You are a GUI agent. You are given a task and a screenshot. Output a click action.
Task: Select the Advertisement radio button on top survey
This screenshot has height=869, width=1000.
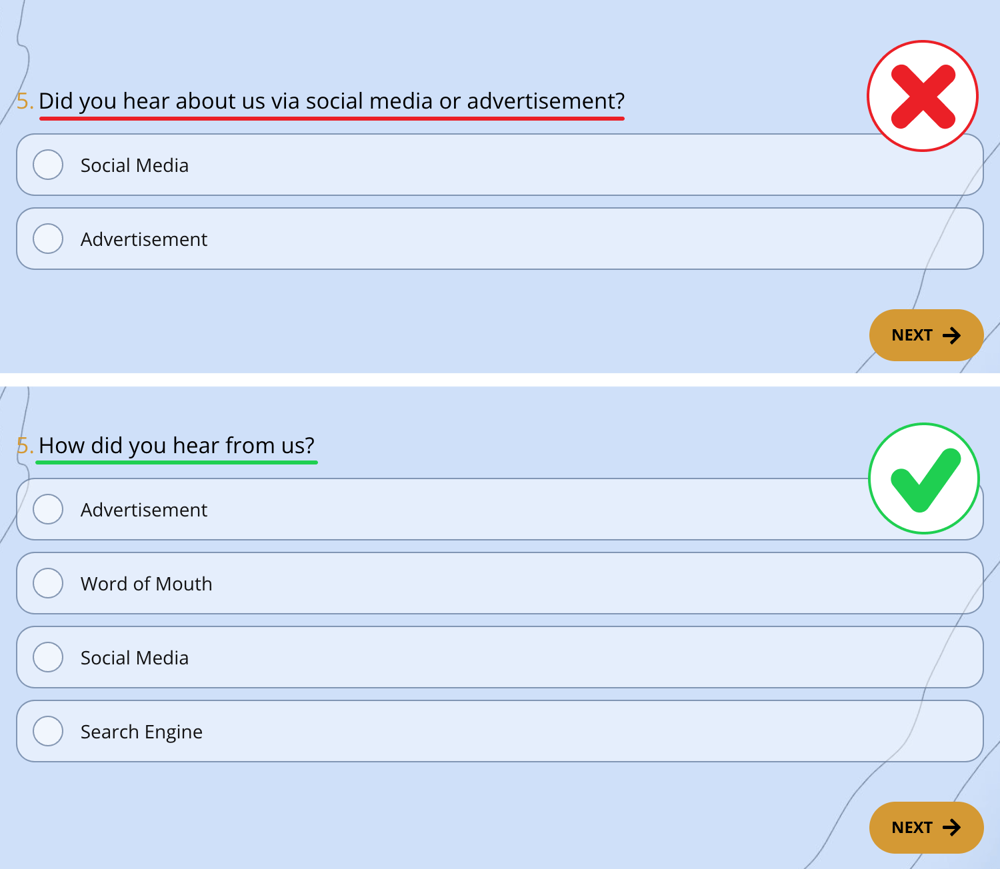click(x=47, y=238)
